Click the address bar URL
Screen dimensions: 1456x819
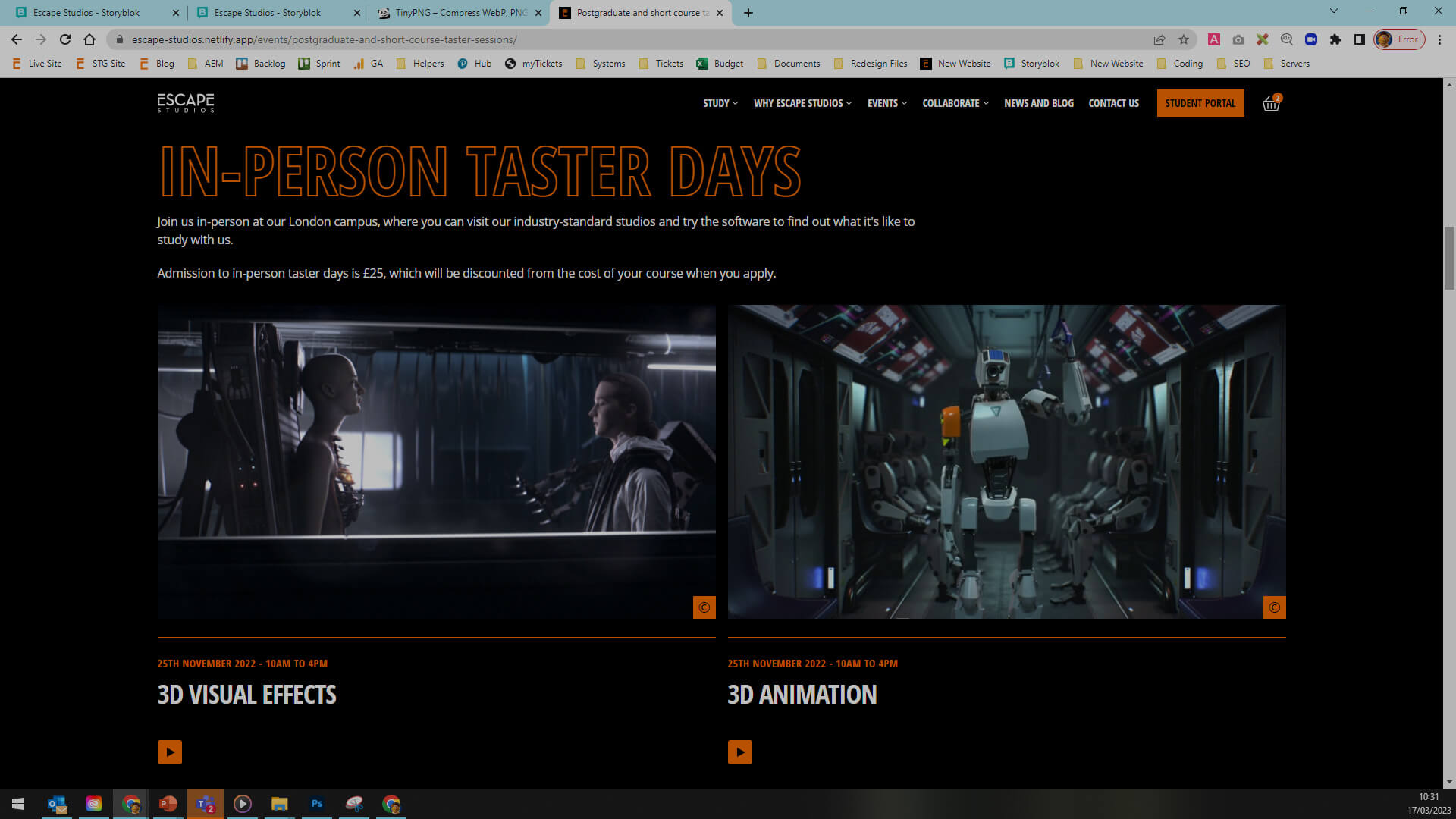[x=325, y=39]
